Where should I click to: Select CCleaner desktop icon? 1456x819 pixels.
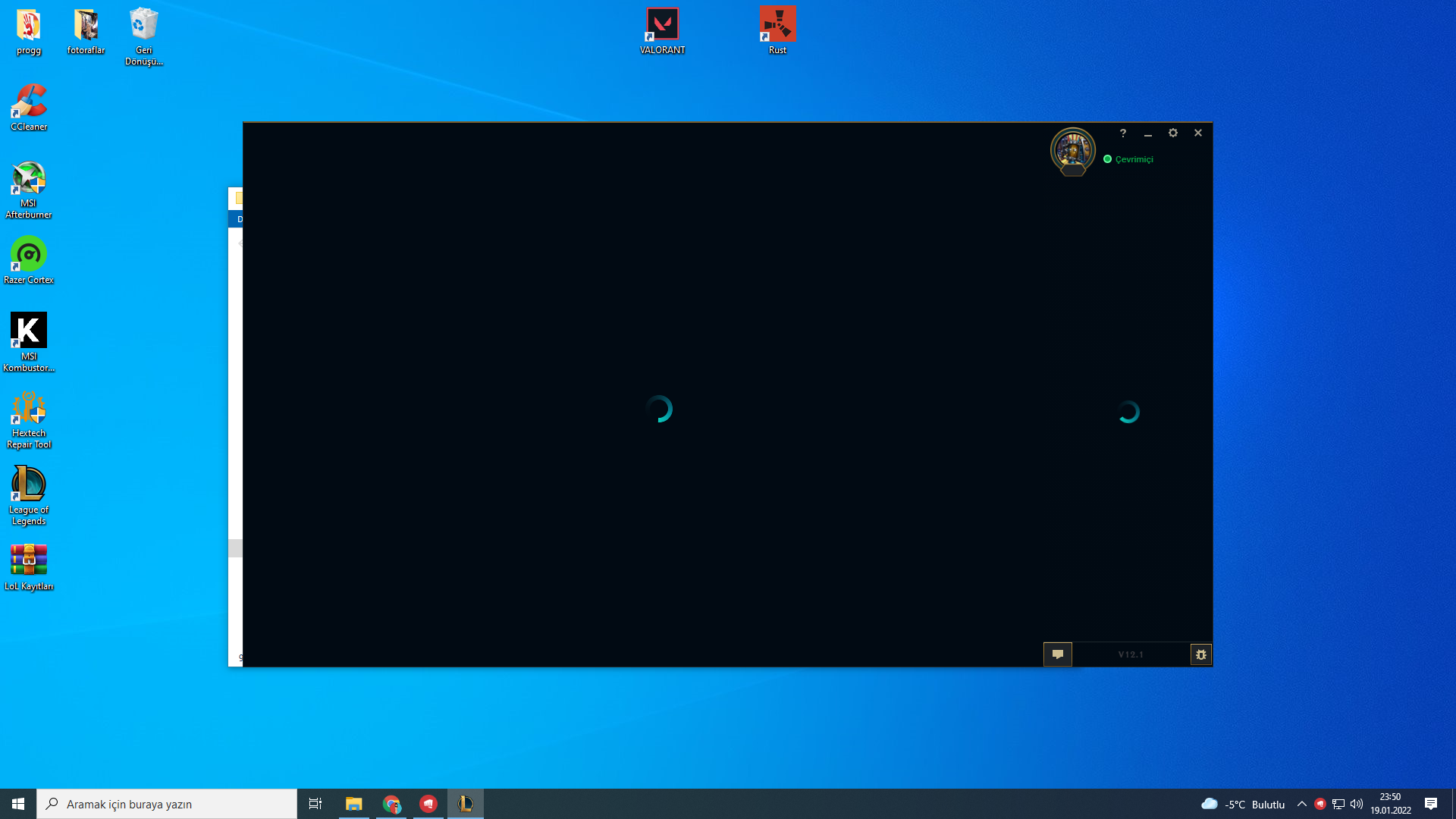pos(29,108)
